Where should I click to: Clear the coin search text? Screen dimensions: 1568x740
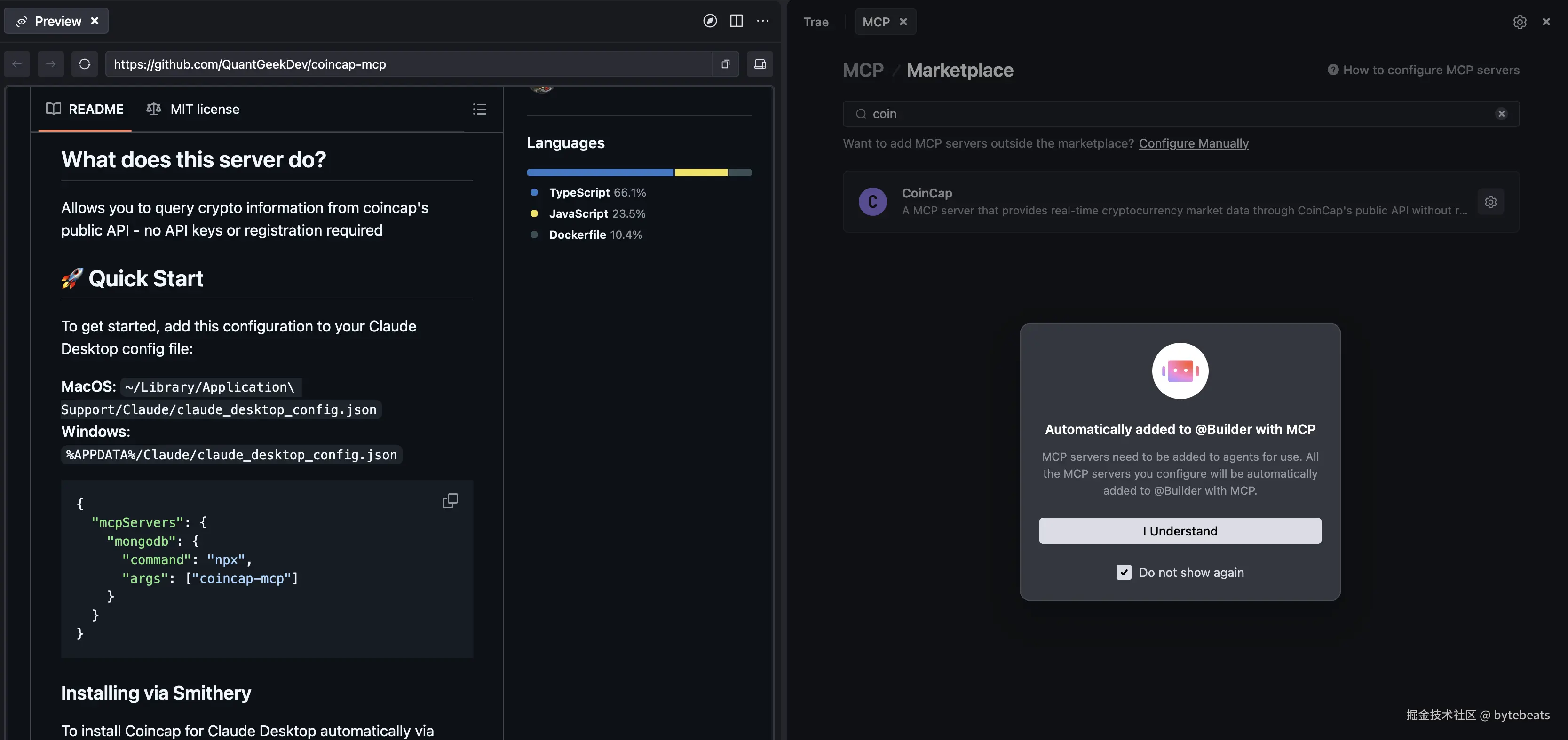tap(1502, 114)
